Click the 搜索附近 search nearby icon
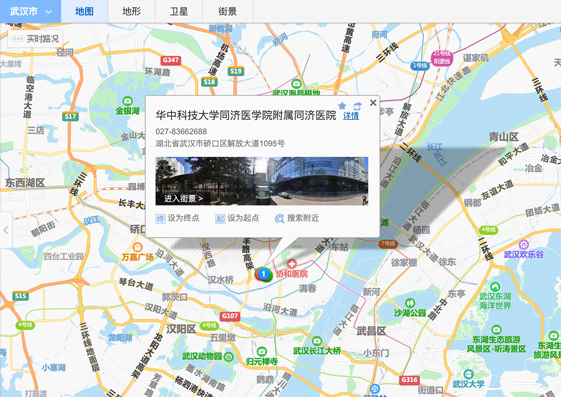The height and width of the screenshot is (397, 561). [279, 218]
